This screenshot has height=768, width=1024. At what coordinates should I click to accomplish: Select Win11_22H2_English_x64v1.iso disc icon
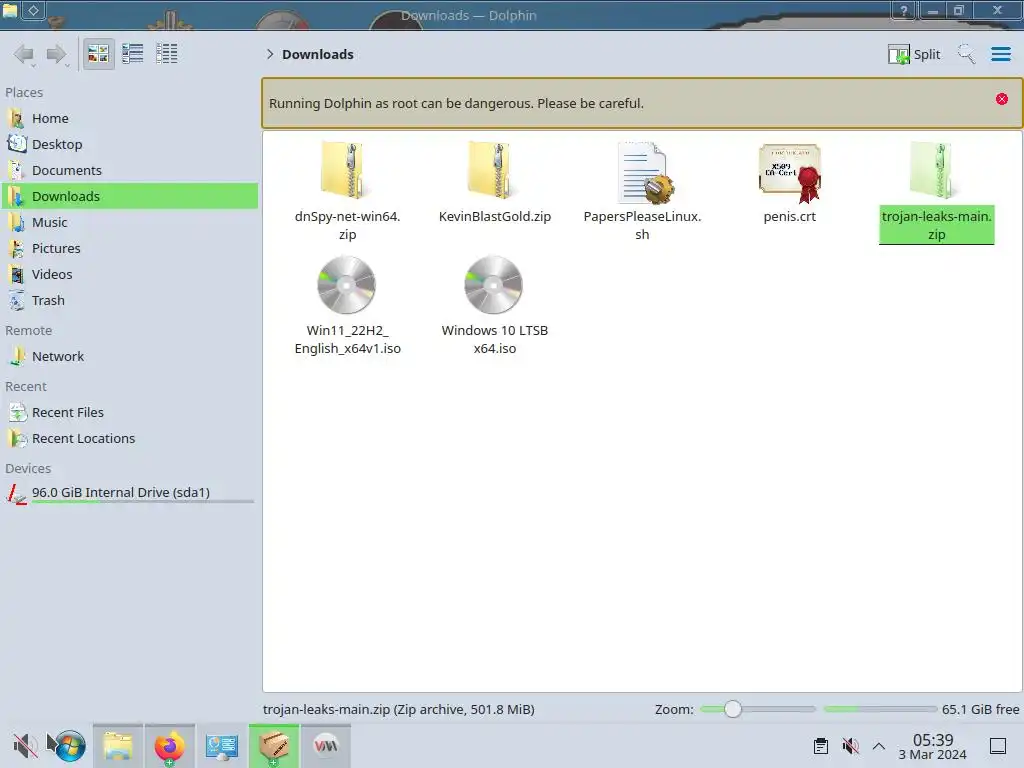point(347,285)
